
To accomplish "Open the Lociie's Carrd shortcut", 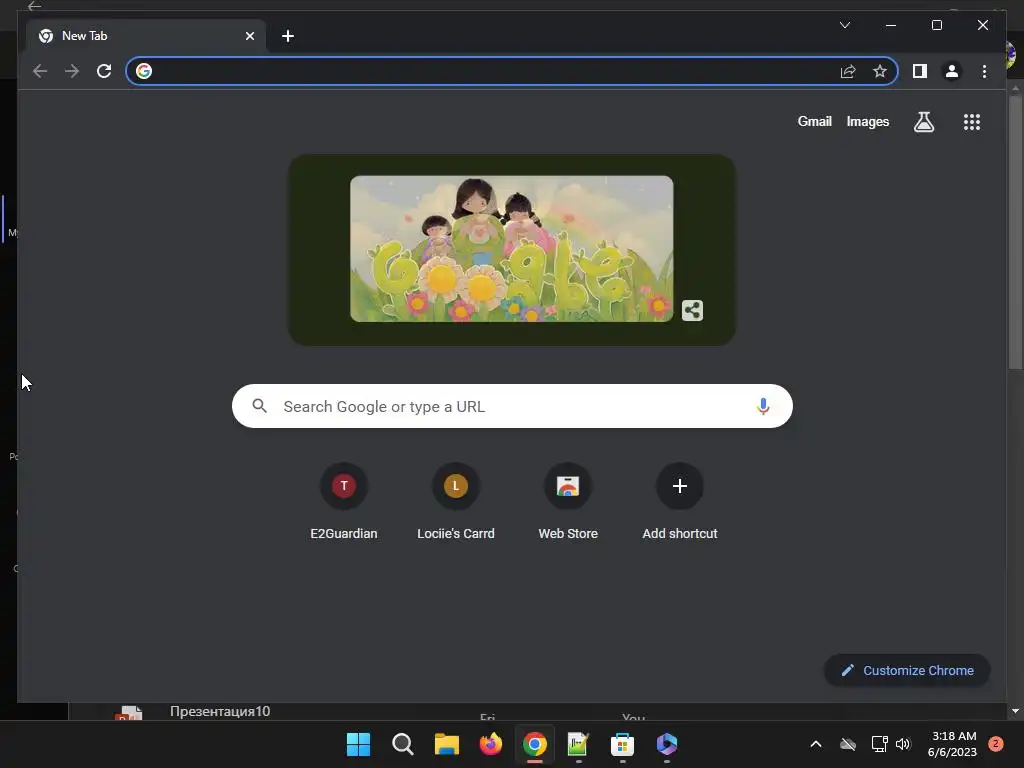I will pyautogui.click(x=456, y=501).
